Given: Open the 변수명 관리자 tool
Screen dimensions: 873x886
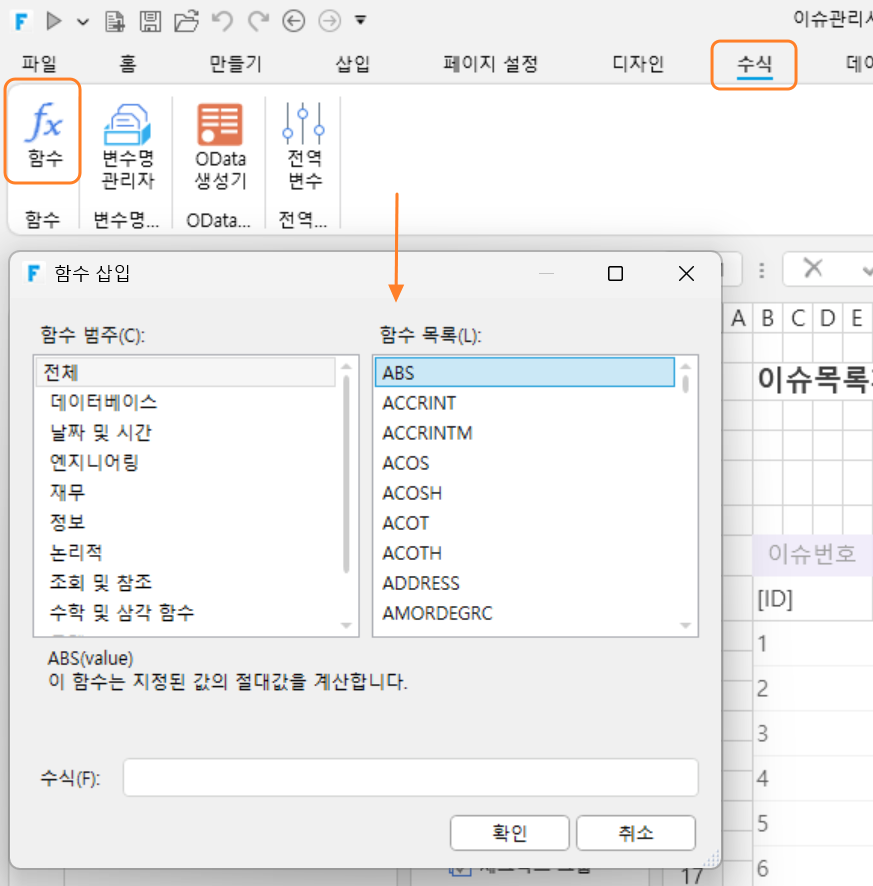Looking at the screenshot, I should pyautogui.click(x=128, y=146).
